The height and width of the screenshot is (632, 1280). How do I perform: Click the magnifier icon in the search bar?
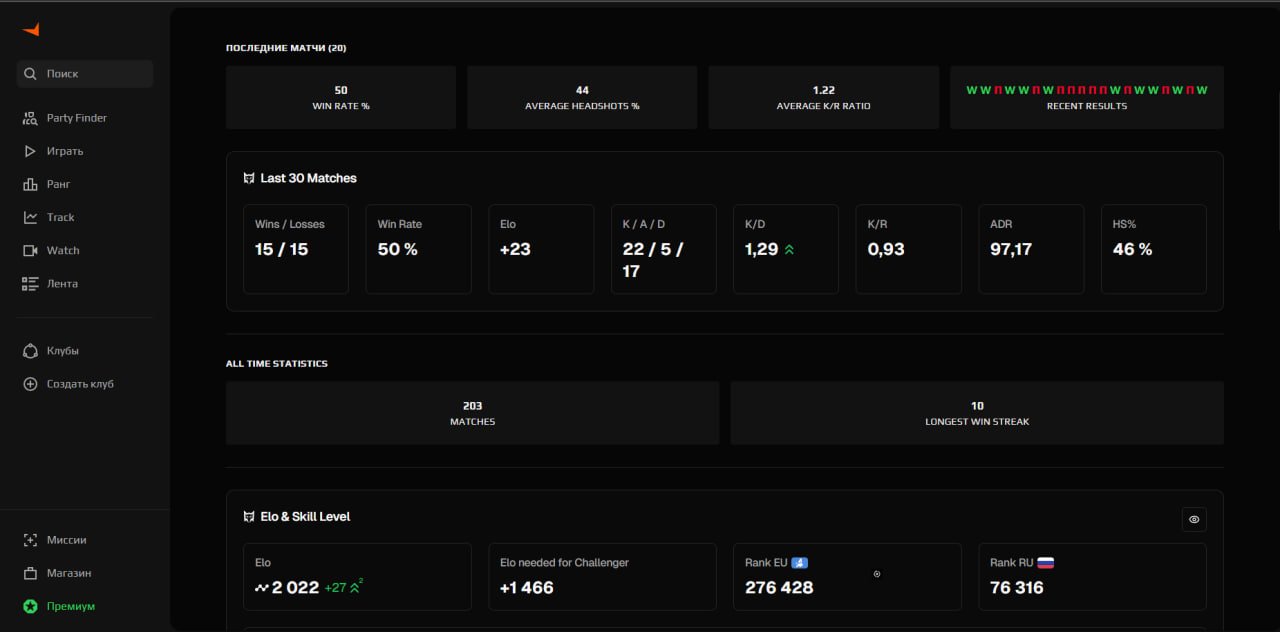tap(31, 73)
